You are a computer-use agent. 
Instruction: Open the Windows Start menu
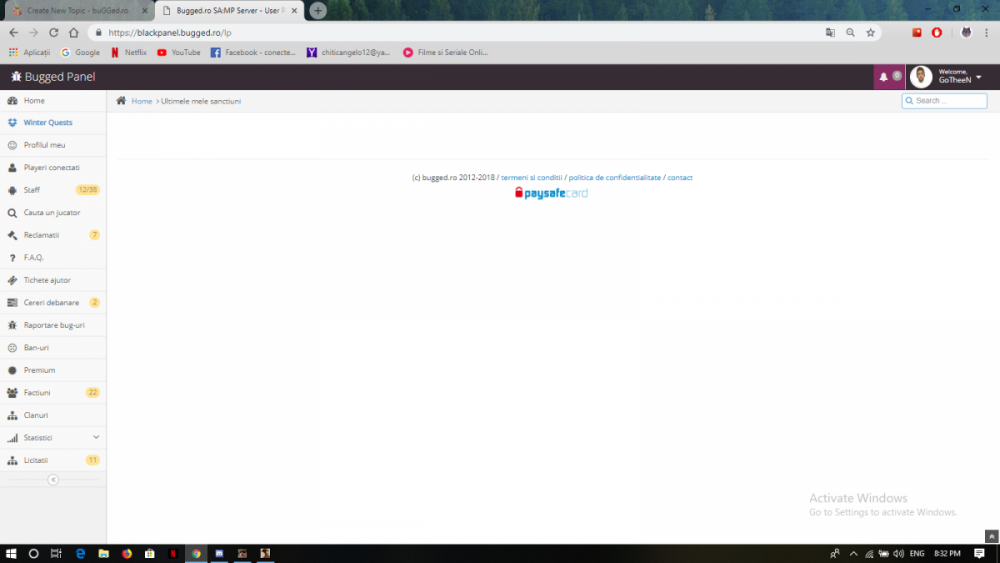tap(10, 553)
